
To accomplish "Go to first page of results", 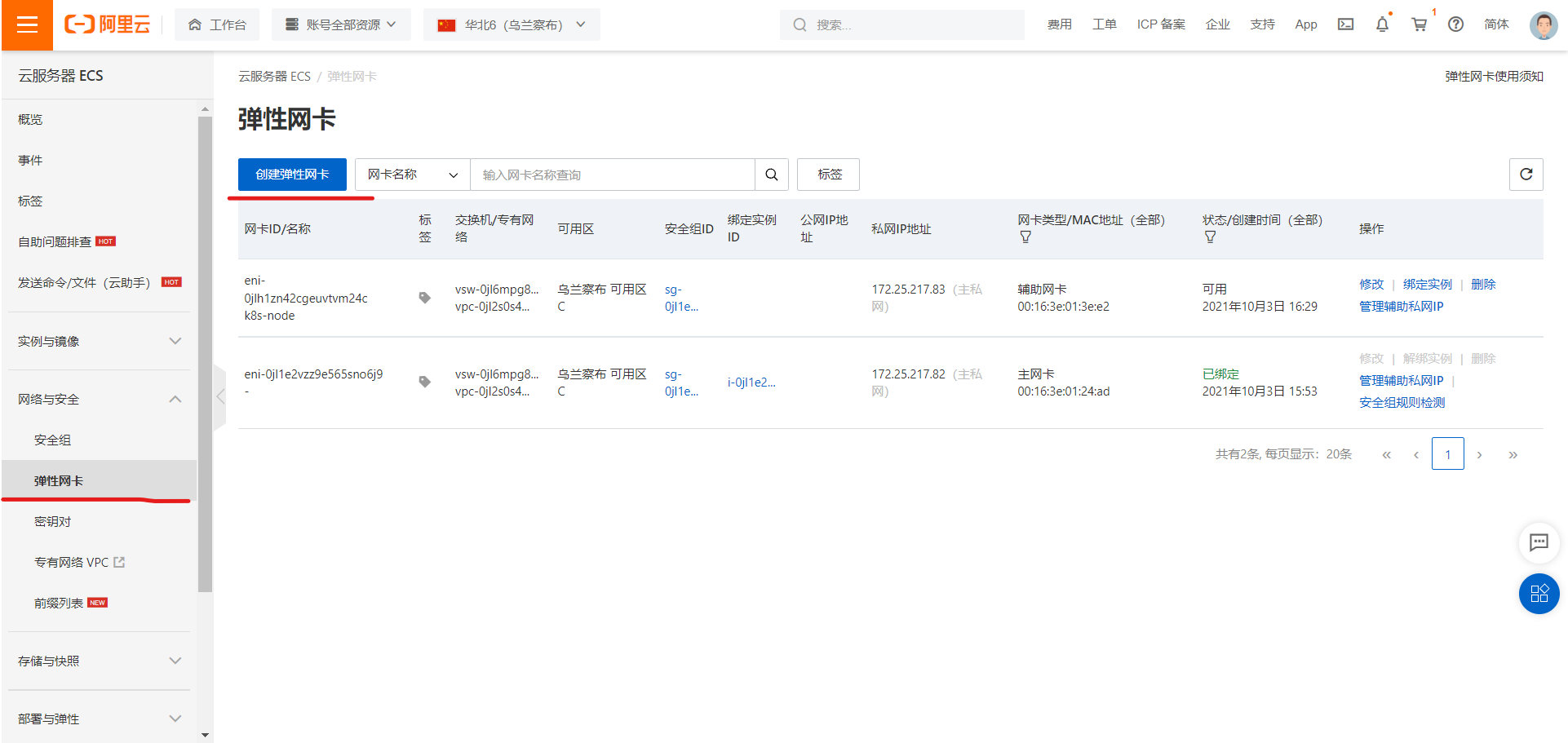I will 1386,455.
